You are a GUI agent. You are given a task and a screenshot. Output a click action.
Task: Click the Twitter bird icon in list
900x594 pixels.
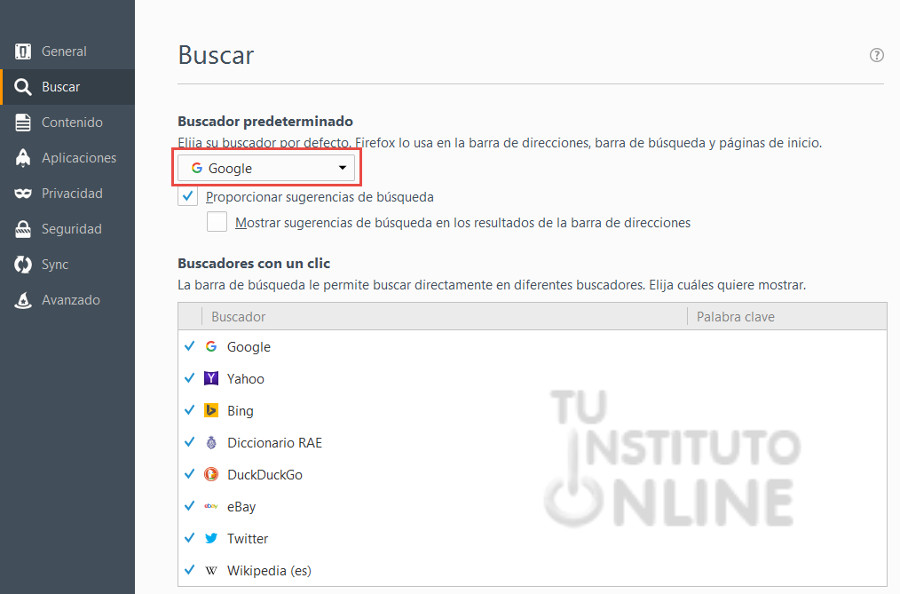(211, 538)
